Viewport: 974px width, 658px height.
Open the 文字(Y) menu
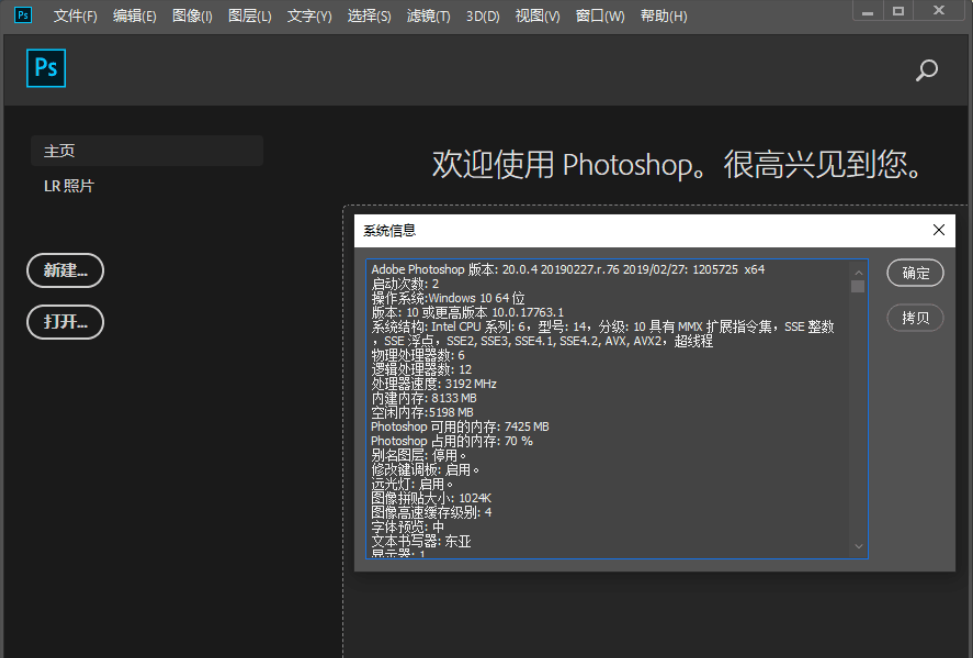click(309, 16)
